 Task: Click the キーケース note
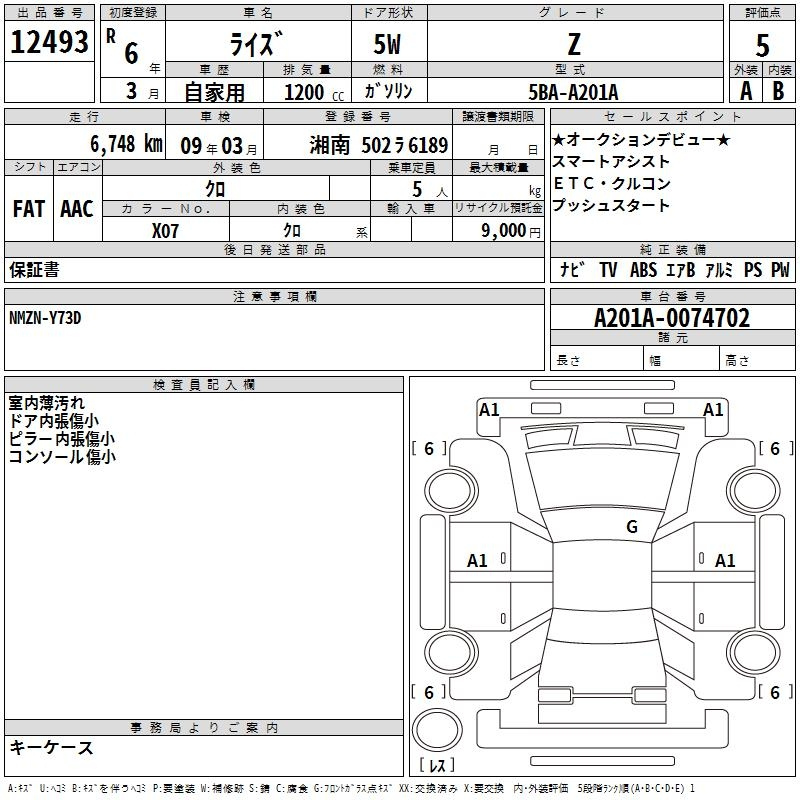(51, 747)
